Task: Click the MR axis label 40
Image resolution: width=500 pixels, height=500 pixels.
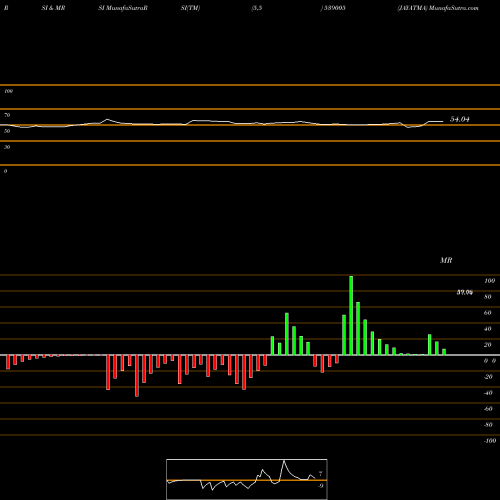Action: pos(488,329)
